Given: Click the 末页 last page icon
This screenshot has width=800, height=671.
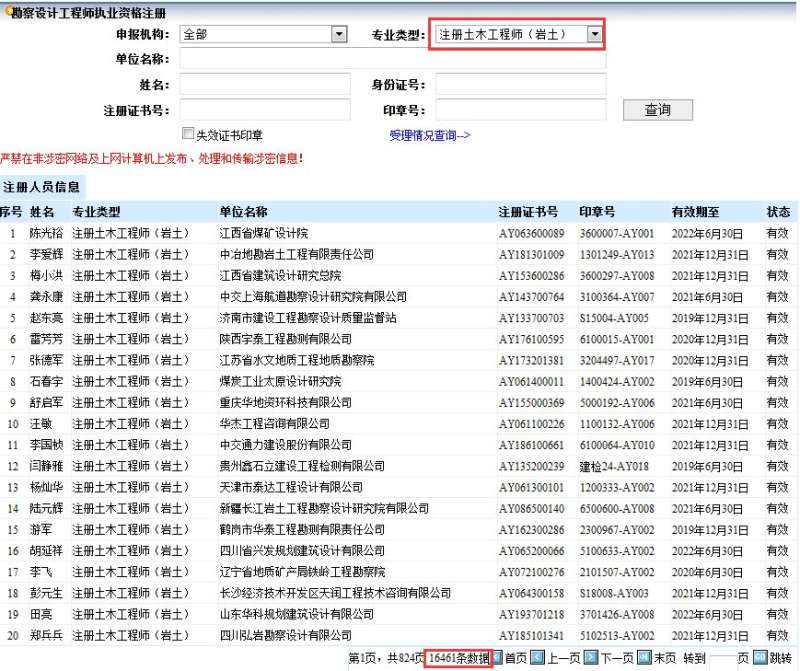Looking at the screenshot, I should [642, 656].
